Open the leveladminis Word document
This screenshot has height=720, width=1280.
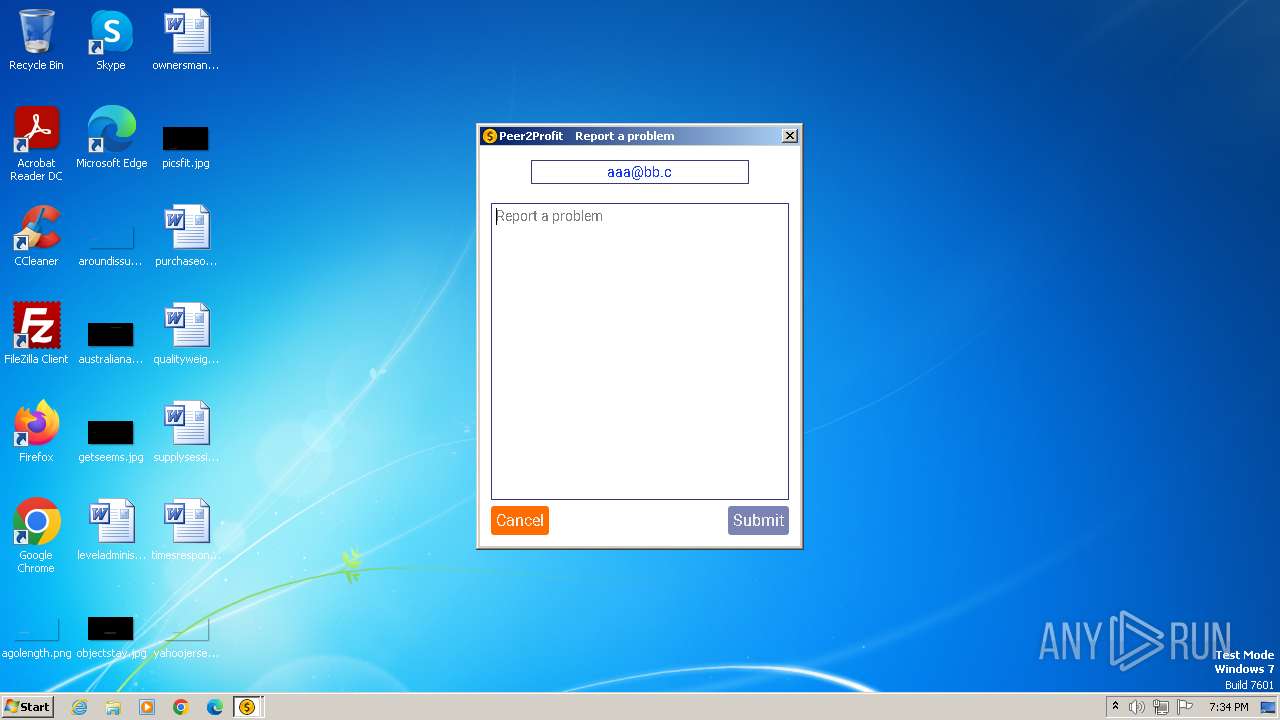coord(111,529)
